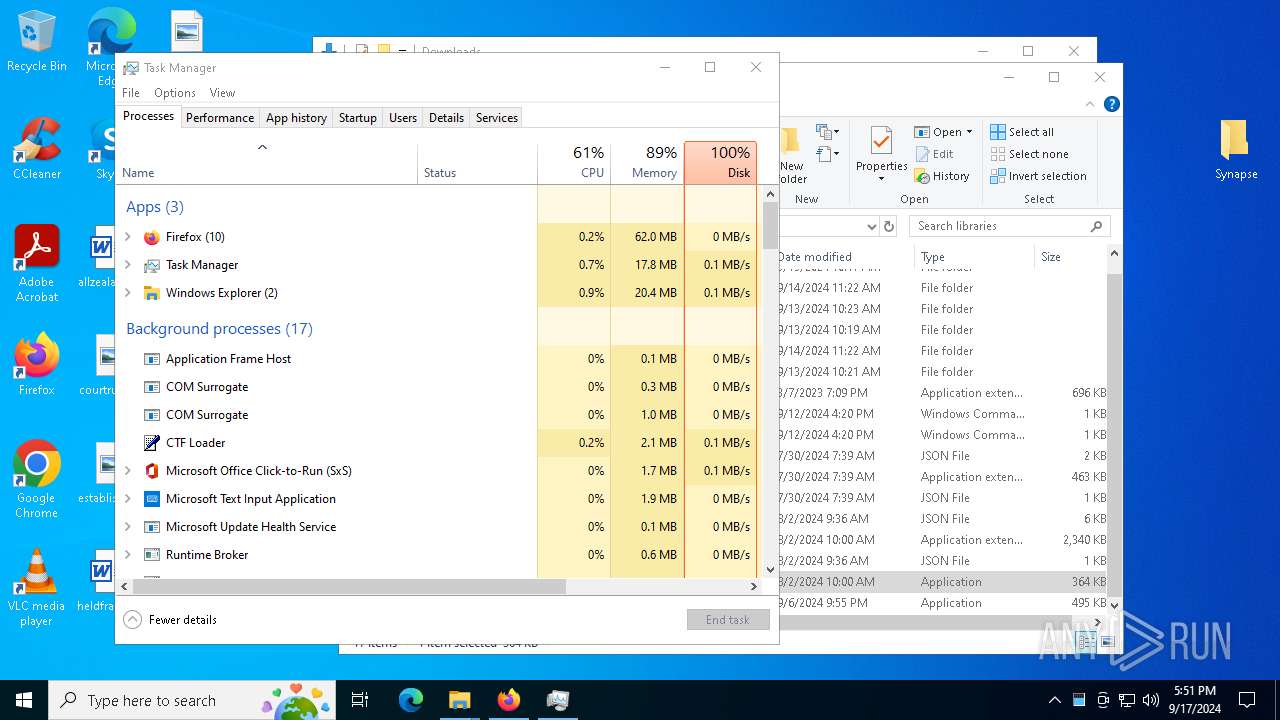Expand Microsoft Office Click-to-Run (SxS) row
This screenshot has width=1280, height=720.
point(127,471)
